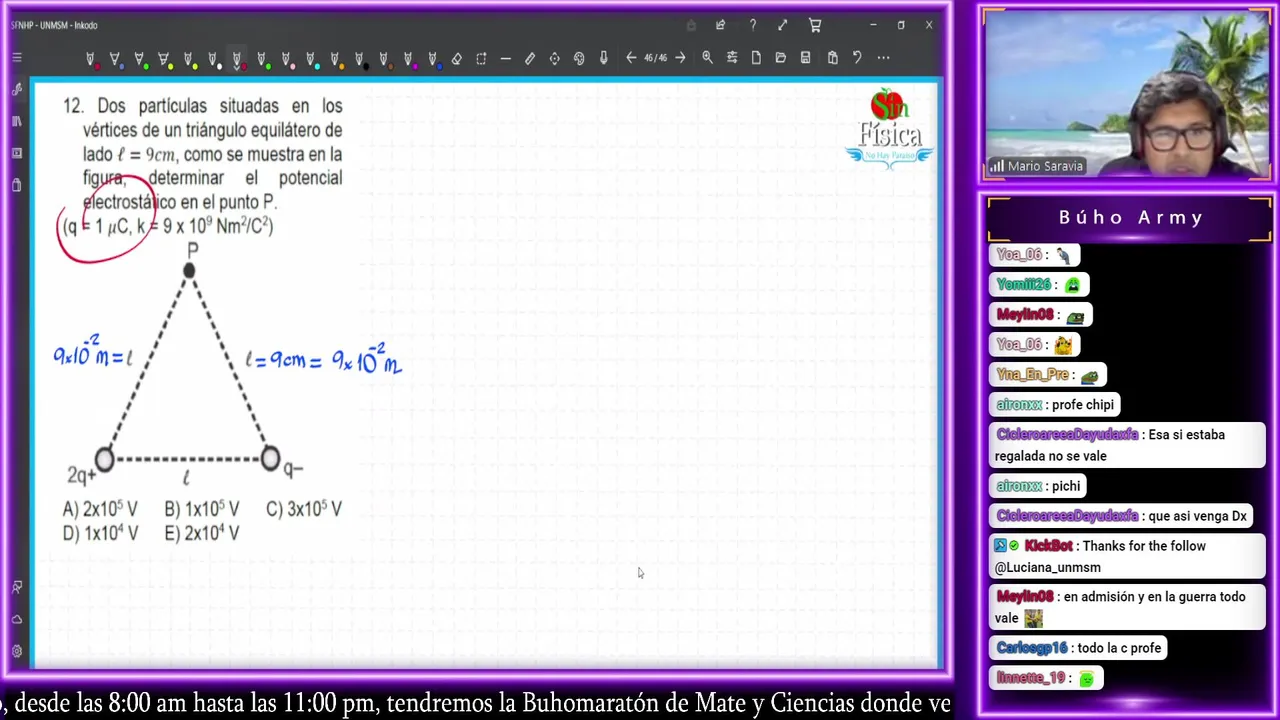Select the Eraser tool
The width and height of the screenshot is (1280, 720).
[x=457, y=59]
